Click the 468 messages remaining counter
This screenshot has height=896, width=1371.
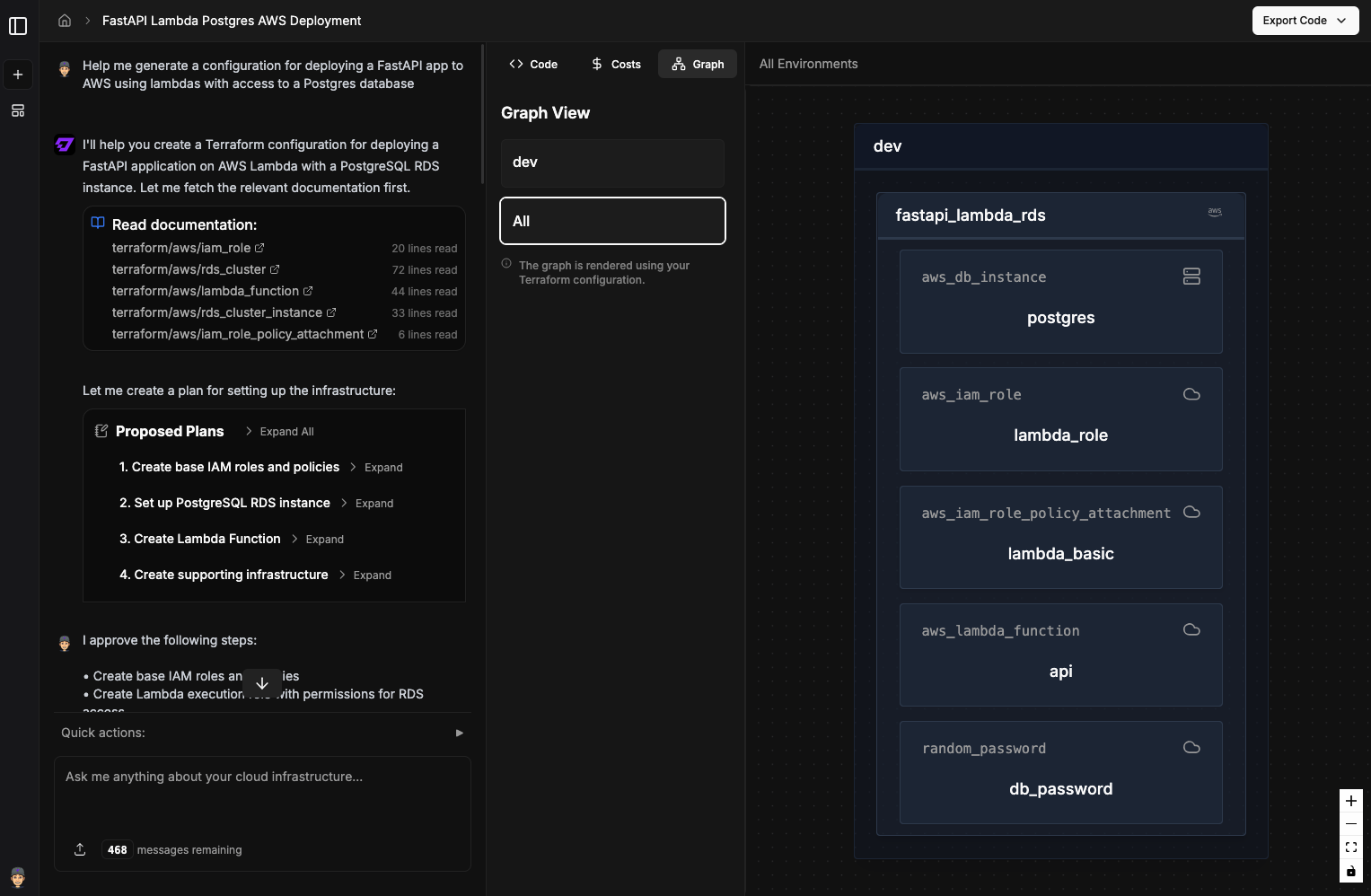click(x=172, y=849)
